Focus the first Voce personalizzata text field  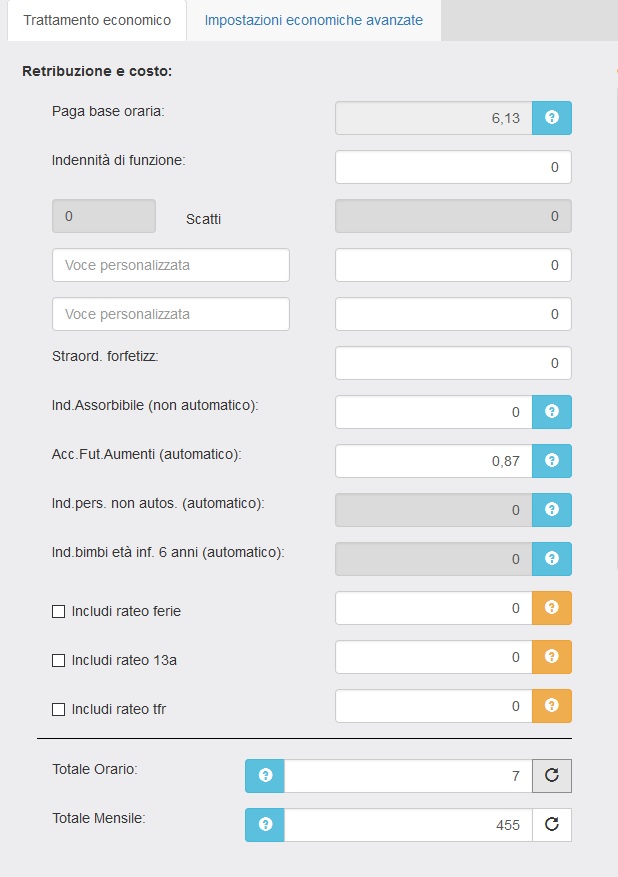click(170, 265)
